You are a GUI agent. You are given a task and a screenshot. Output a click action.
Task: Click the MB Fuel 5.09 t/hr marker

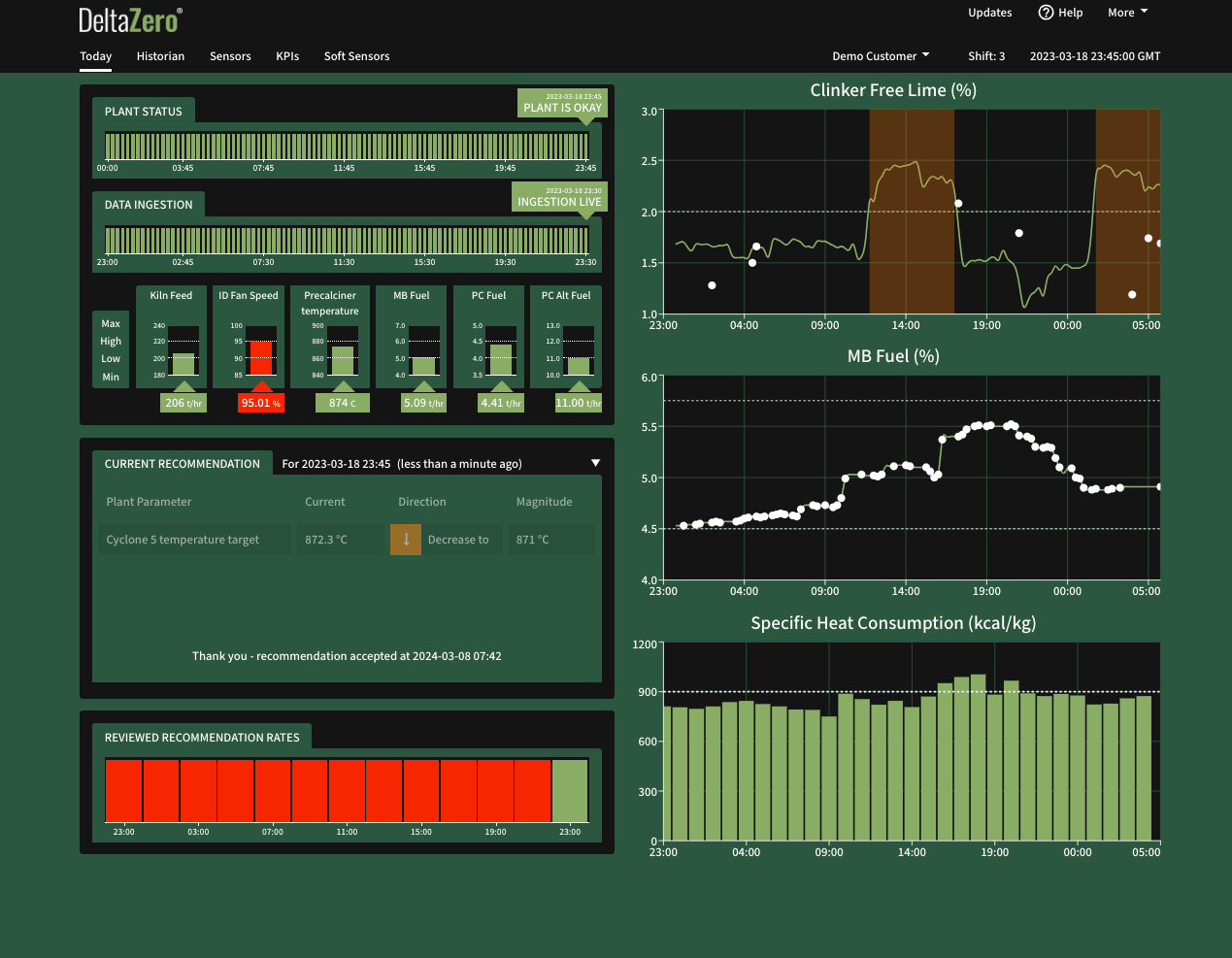424,403
